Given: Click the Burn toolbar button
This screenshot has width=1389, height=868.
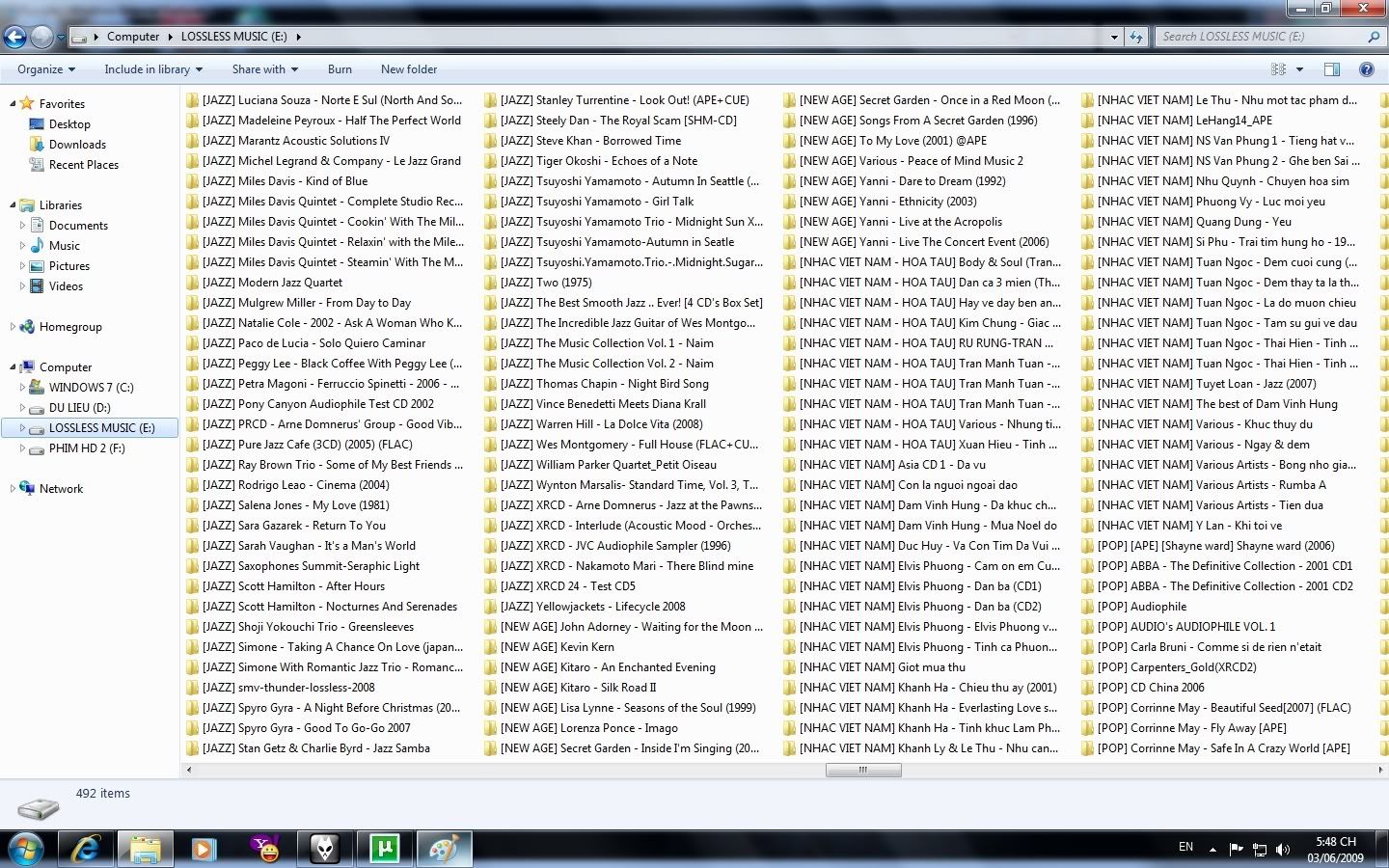Looking at the screenshot, I should coord(340,69).
